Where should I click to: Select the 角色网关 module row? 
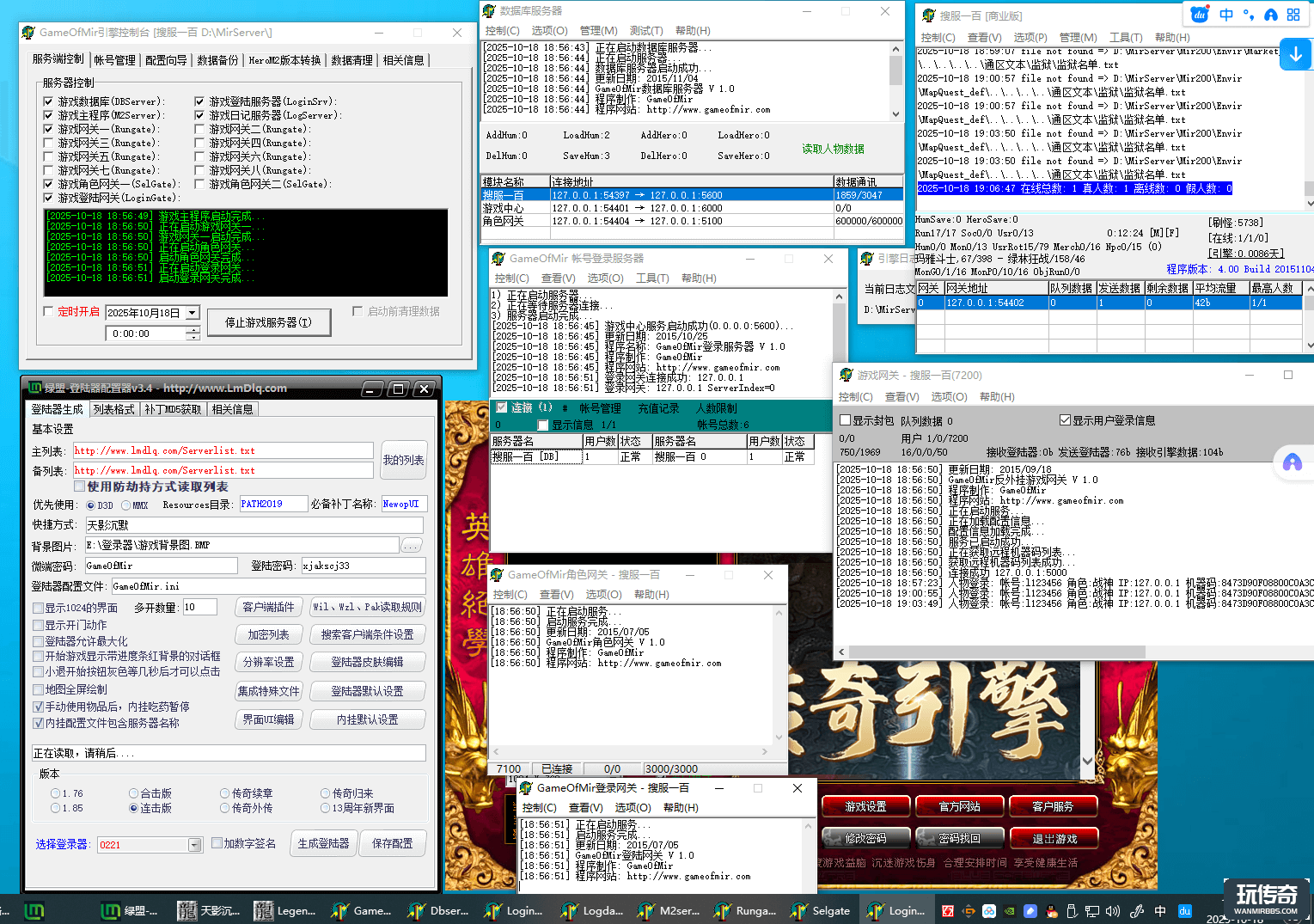coord(693,221)
